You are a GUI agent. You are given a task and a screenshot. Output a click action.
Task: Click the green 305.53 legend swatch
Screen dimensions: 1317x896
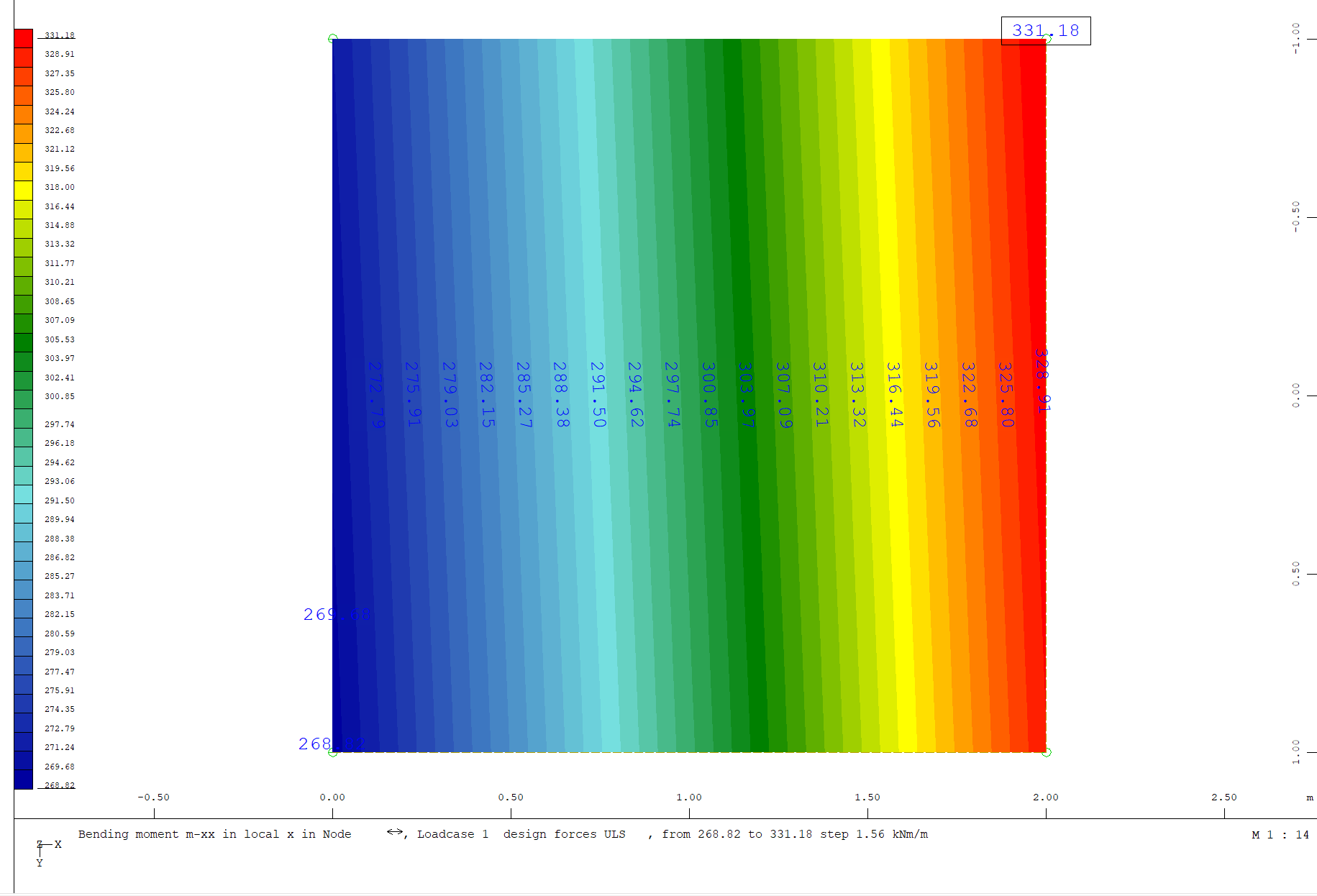pos(24,342)
